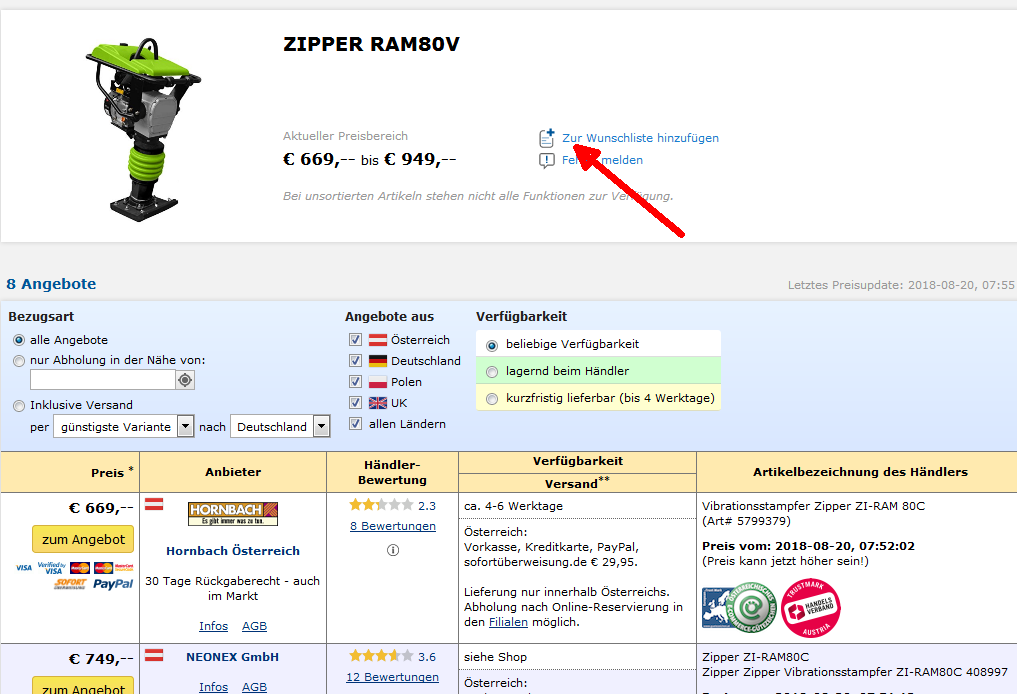Image resolution: width=1017 pixels, height=694 pixels.
Task: Uncheck the Deutschland checkbox
Action: (x=355, y=360)
